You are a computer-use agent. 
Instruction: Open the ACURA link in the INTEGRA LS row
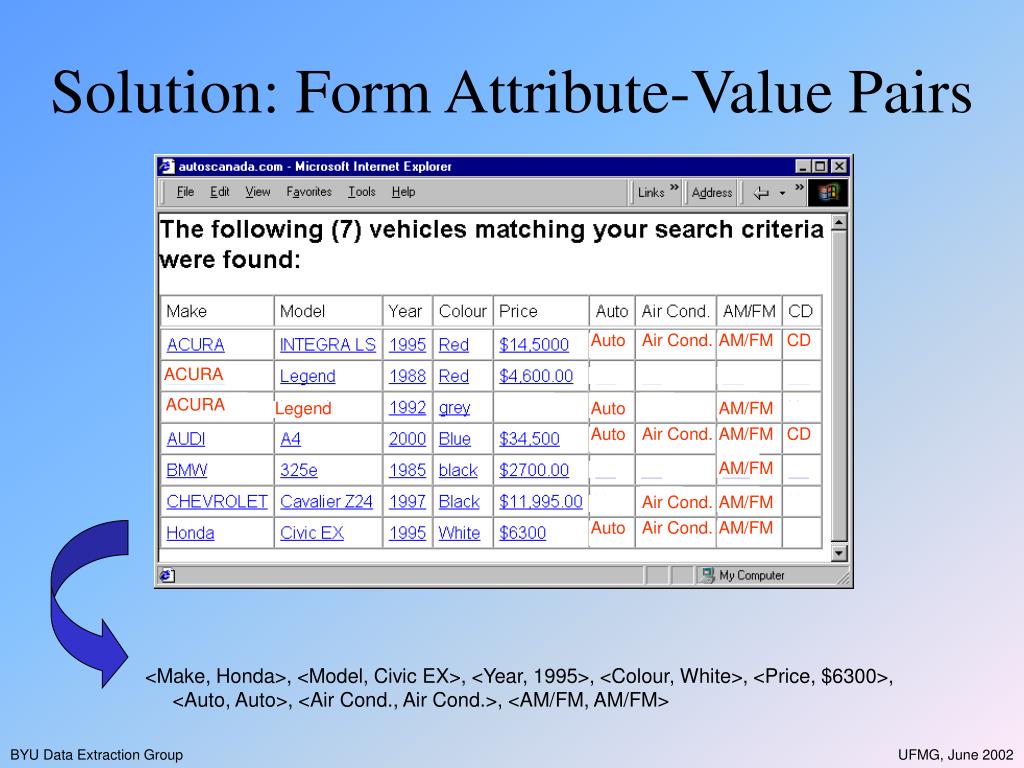pyautogui.click(x=195, y=345)
